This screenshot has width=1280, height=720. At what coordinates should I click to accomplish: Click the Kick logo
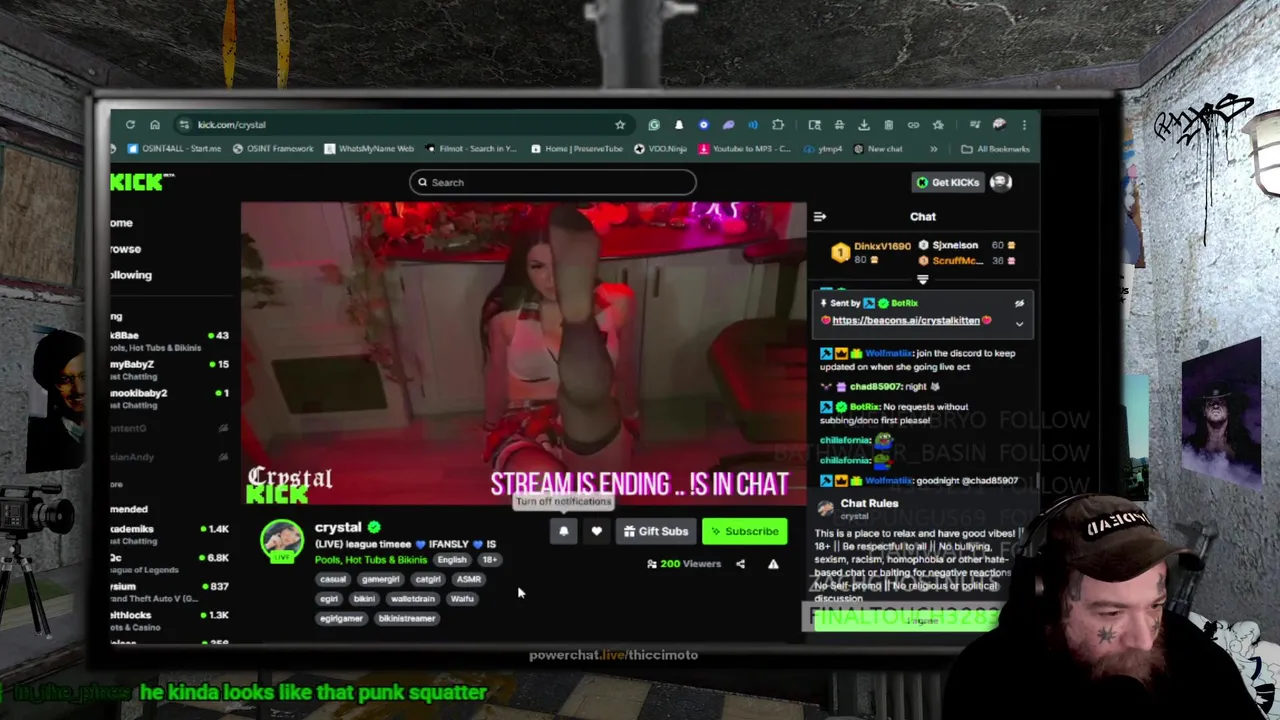pos(143,182)
